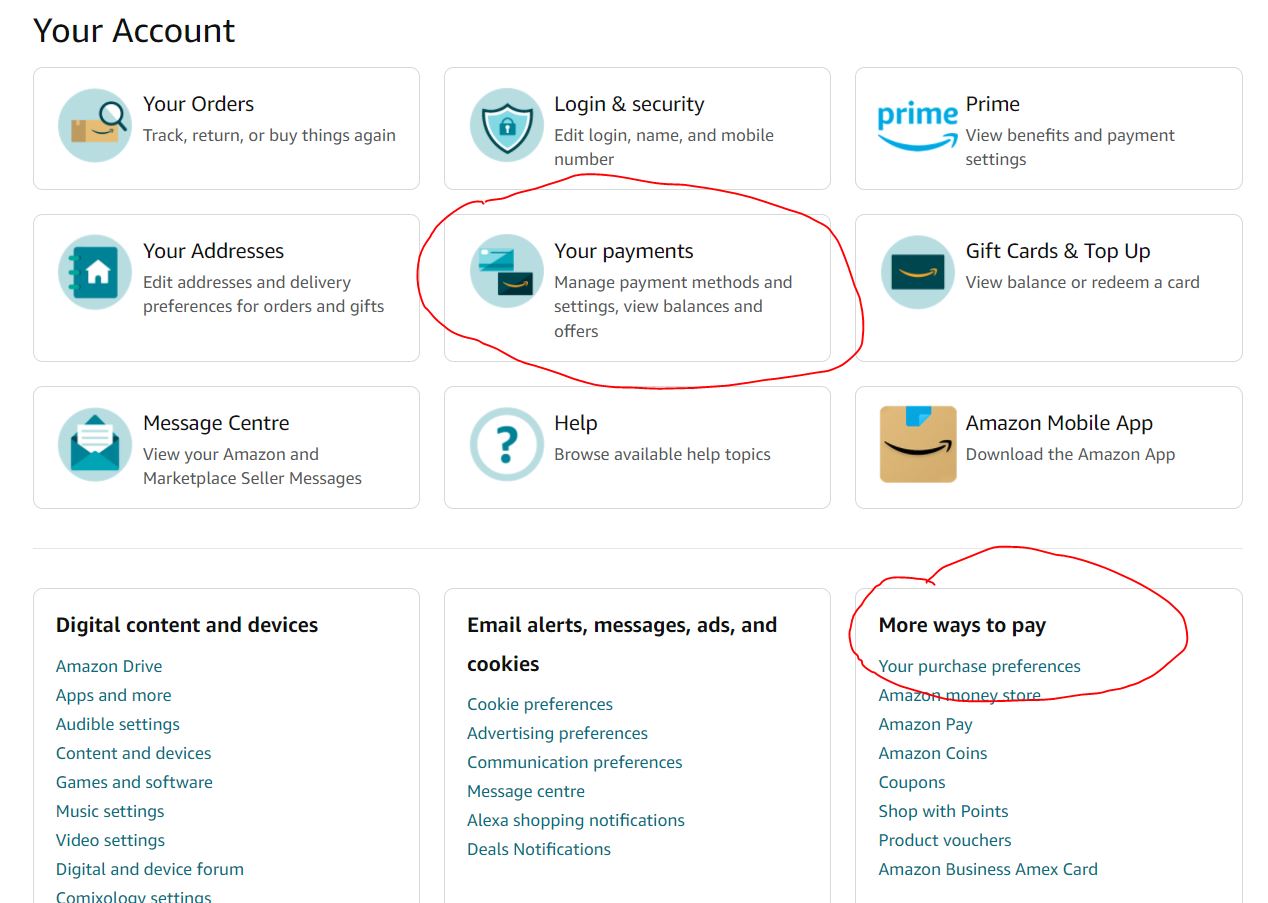
Task: Click the Message Centre envelope icon
Action: pos(95,444)
